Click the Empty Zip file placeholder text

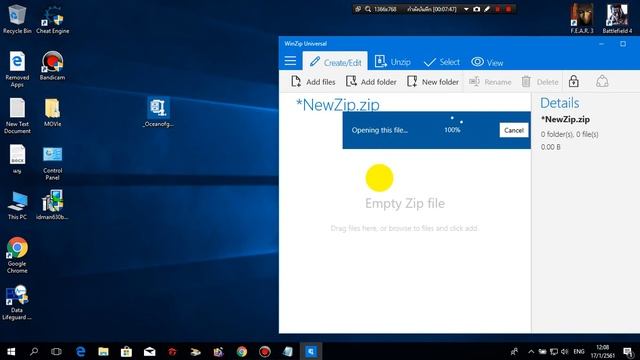(x=405, y=203)
